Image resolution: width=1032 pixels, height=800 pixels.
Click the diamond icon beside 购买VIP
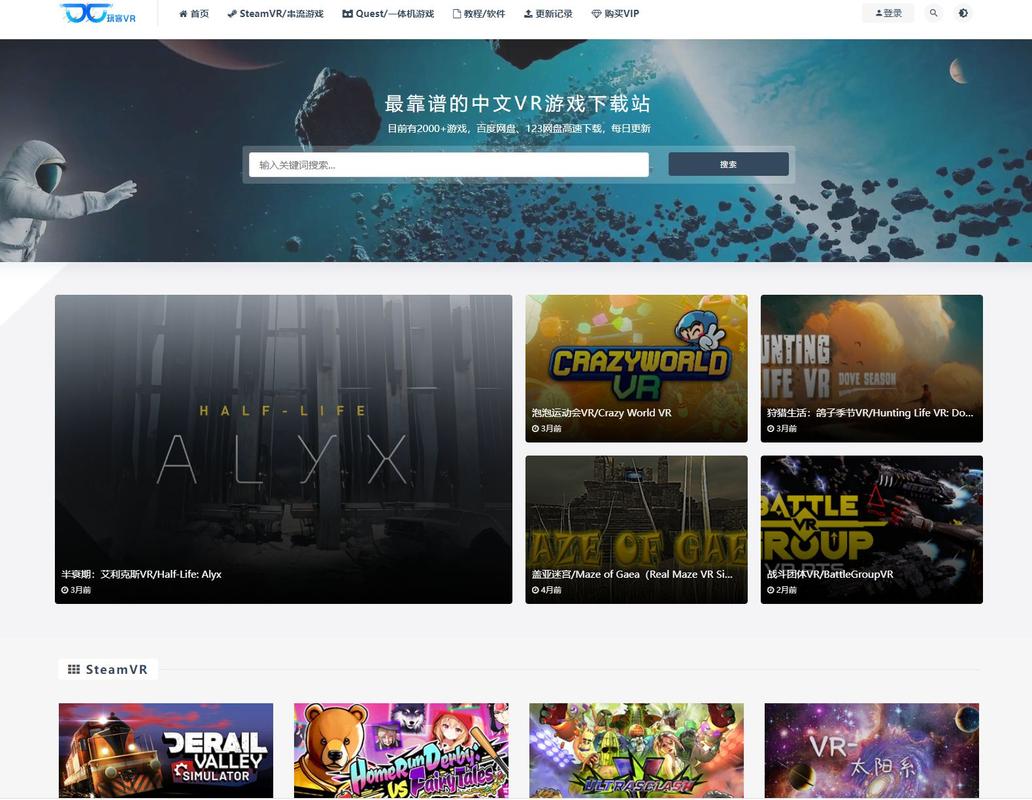click(596, 13)
